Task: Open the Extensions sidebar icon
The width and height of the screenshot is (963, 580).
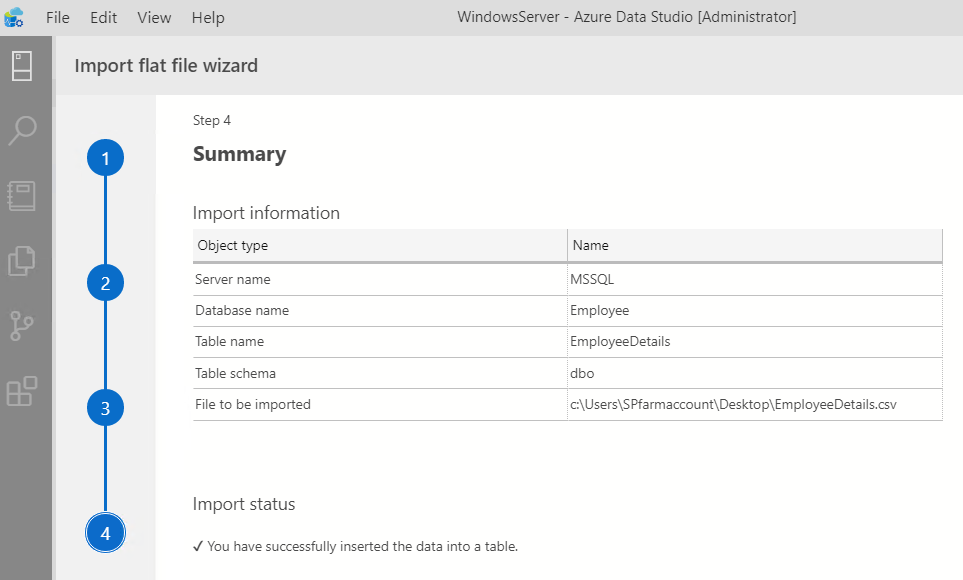Action: (x=22, y=391)
